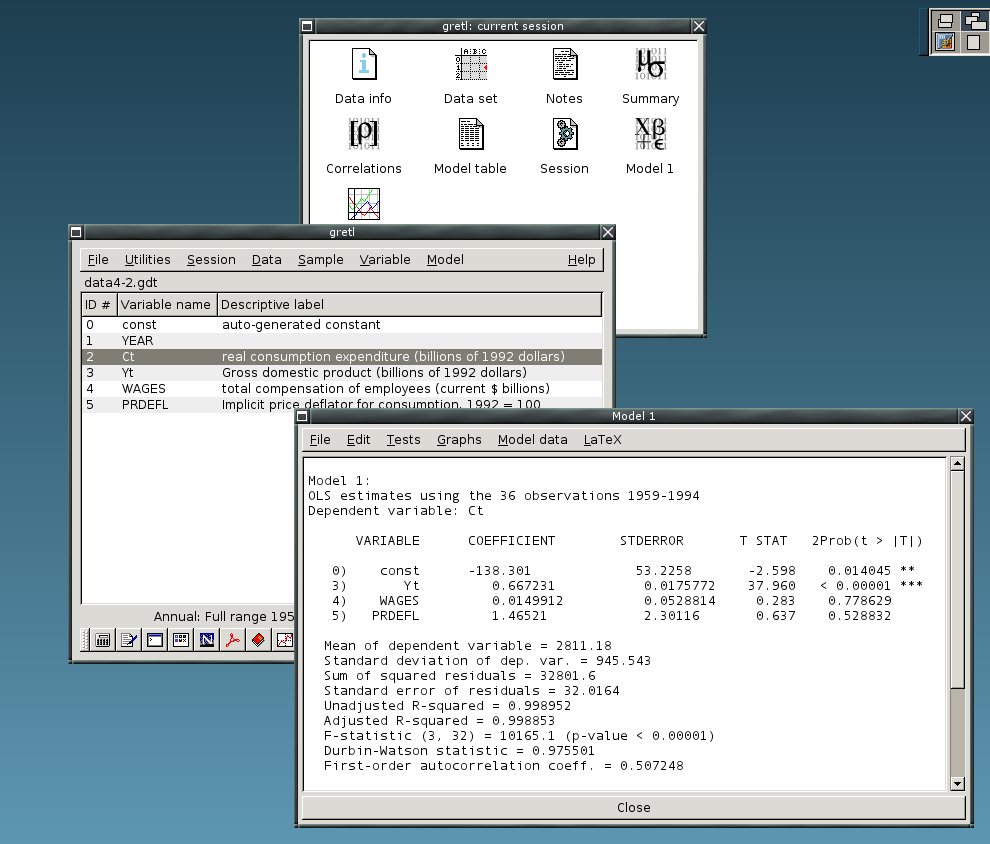
Task: Click the upper-right desktop pager workspace
Action: (x=974, y=22)
